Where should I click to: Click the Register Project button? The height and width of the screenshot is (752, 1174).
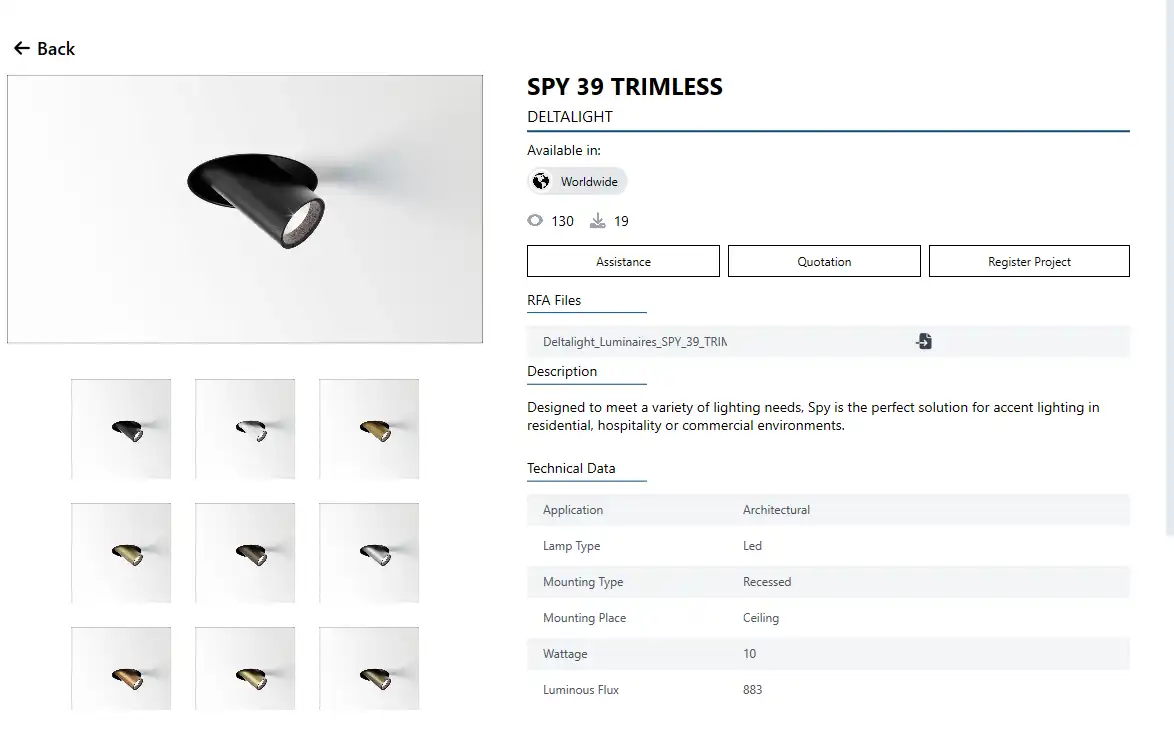[1029, 262]
